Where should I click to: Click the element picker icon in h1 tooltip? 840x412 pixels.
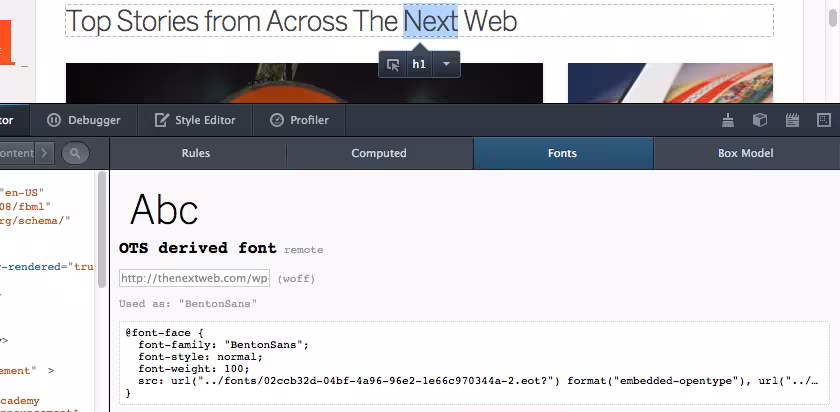393,65
